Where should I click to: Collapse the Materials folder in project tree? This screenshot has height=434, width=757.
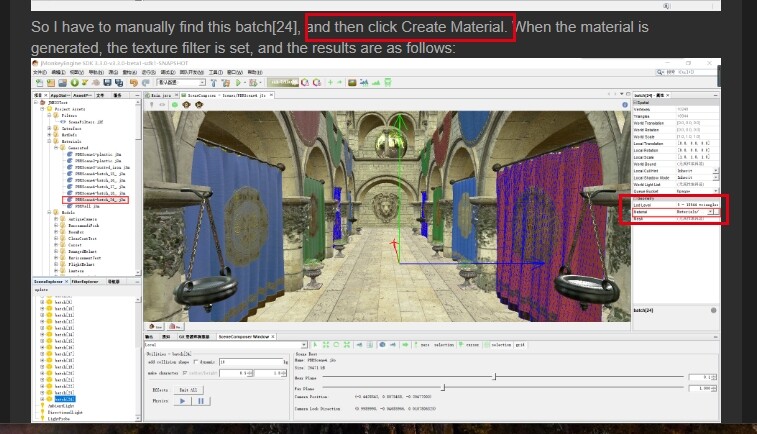pos(49,141)
